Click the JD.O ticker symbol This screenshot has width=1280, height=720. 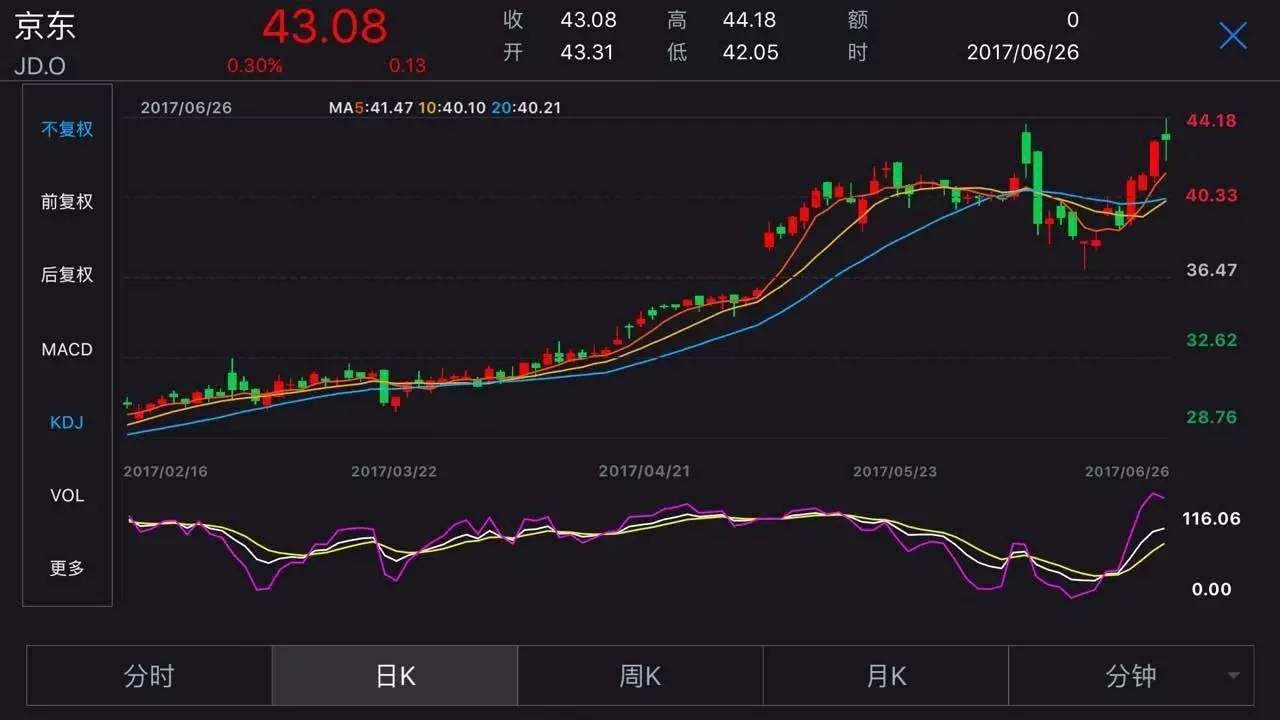pos(41,67)
